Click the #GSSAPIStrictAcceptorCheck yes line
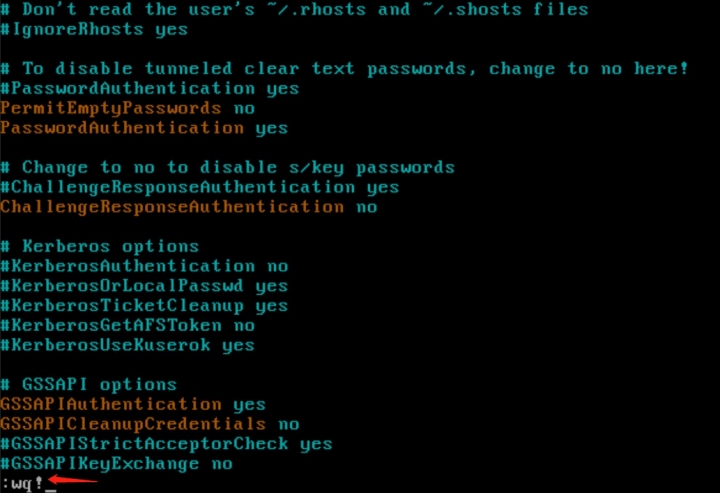The width and height of the screenshot is (720, 493). 166,444
